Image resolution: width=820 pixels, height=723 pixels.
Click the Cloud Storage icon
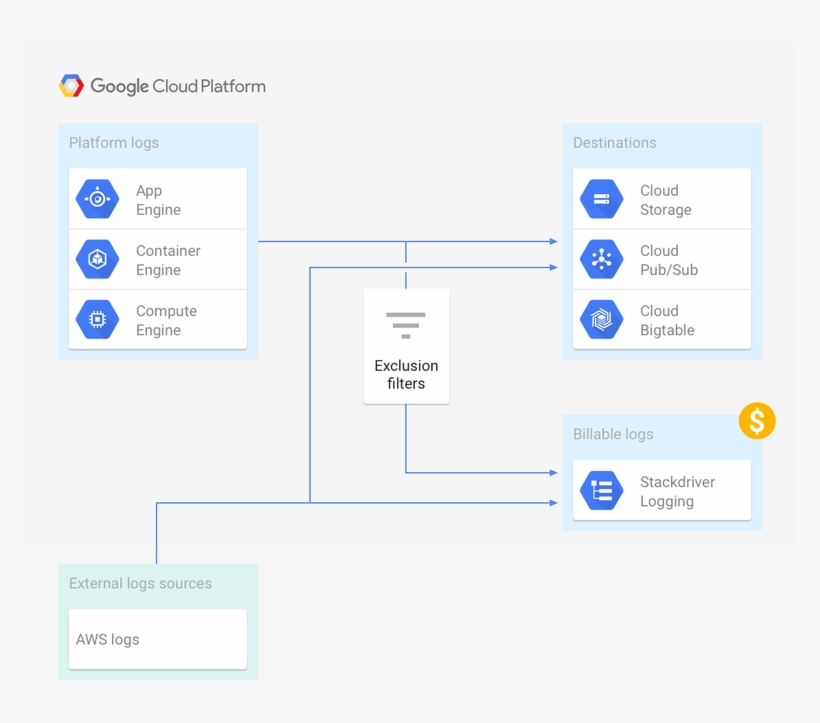(x=601, y=197)
